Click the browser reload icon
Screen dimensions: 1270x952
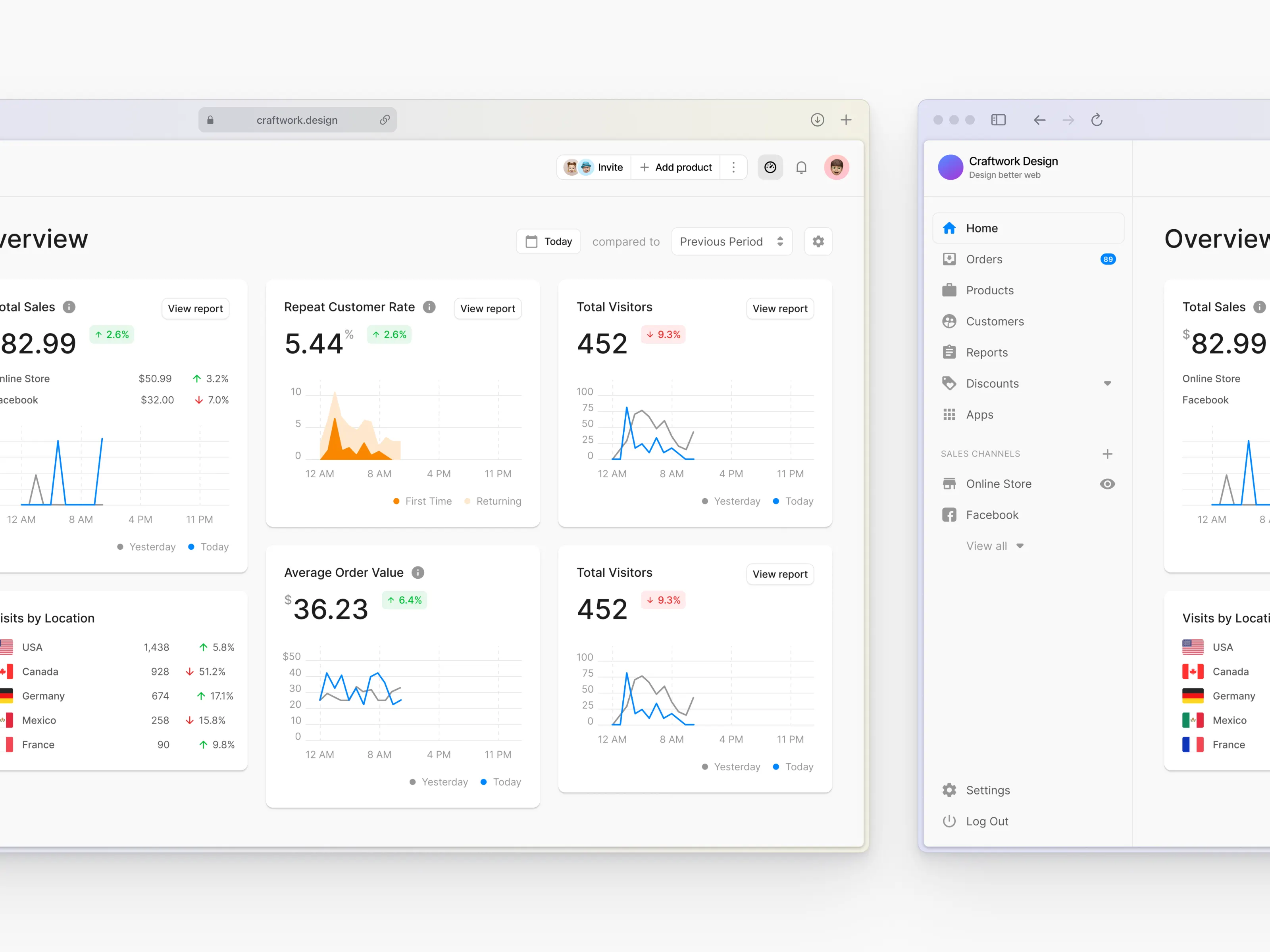pyautogui.click(x=1097, y=120)
